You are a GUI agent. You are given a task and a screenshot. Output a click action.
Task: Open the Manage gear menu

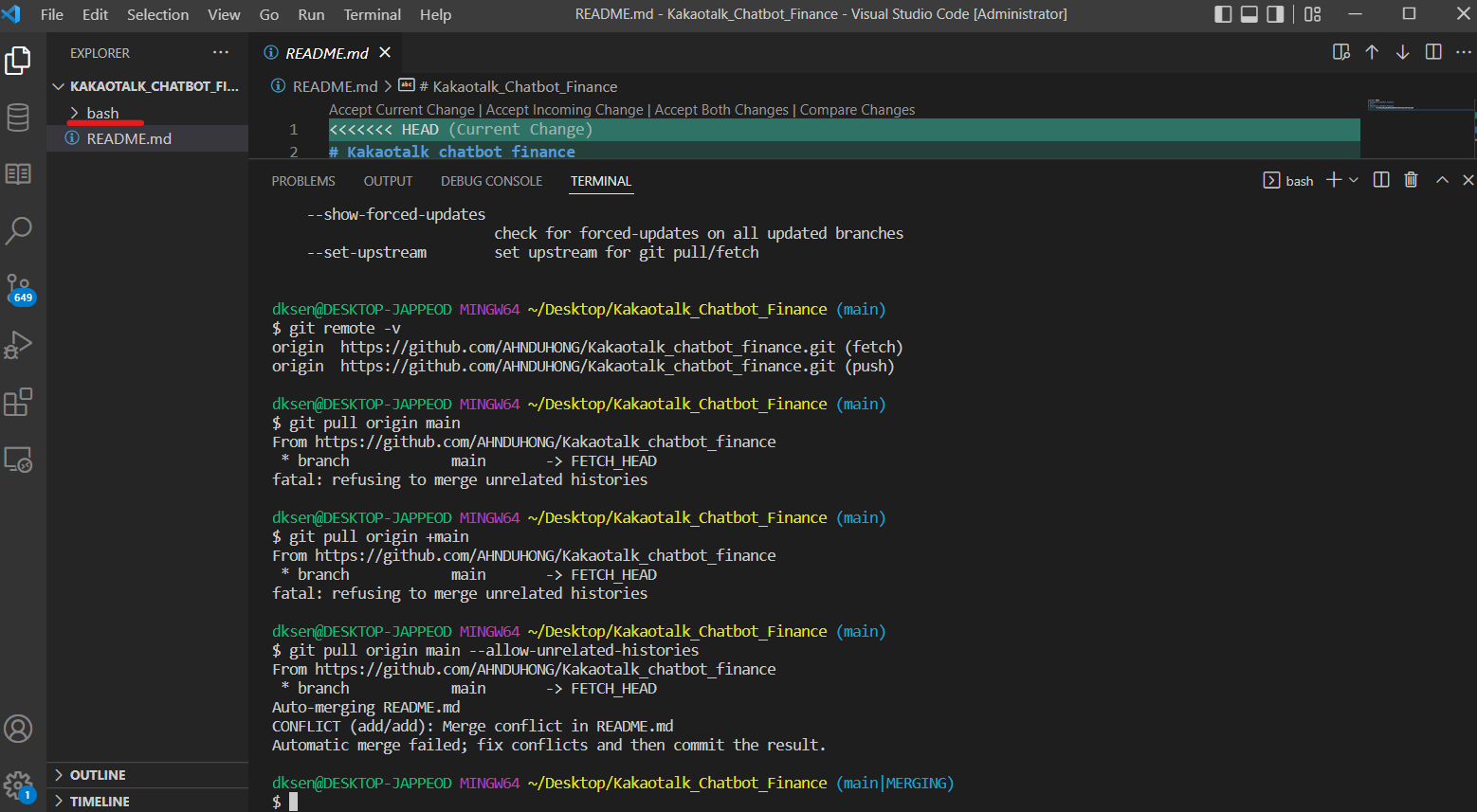coord(18,785)
